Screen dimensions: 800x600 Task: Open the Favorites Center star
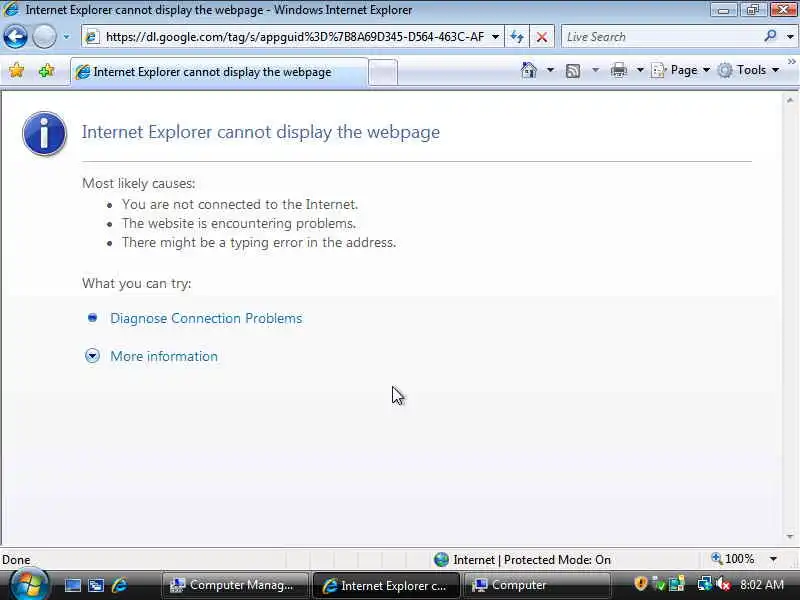(x=16, y=70)
